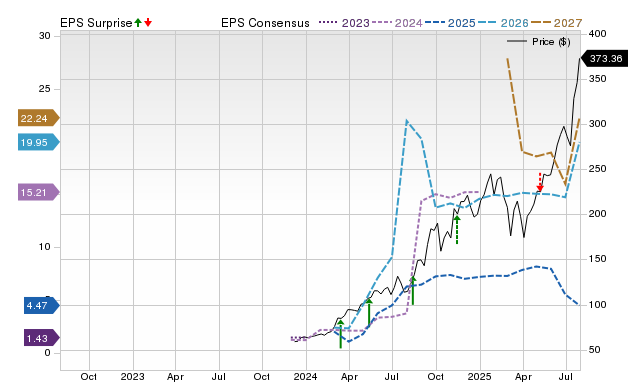Click the 2025 x-axis label
Viewport: 640px width, 382px height.
tap(480, 376)
